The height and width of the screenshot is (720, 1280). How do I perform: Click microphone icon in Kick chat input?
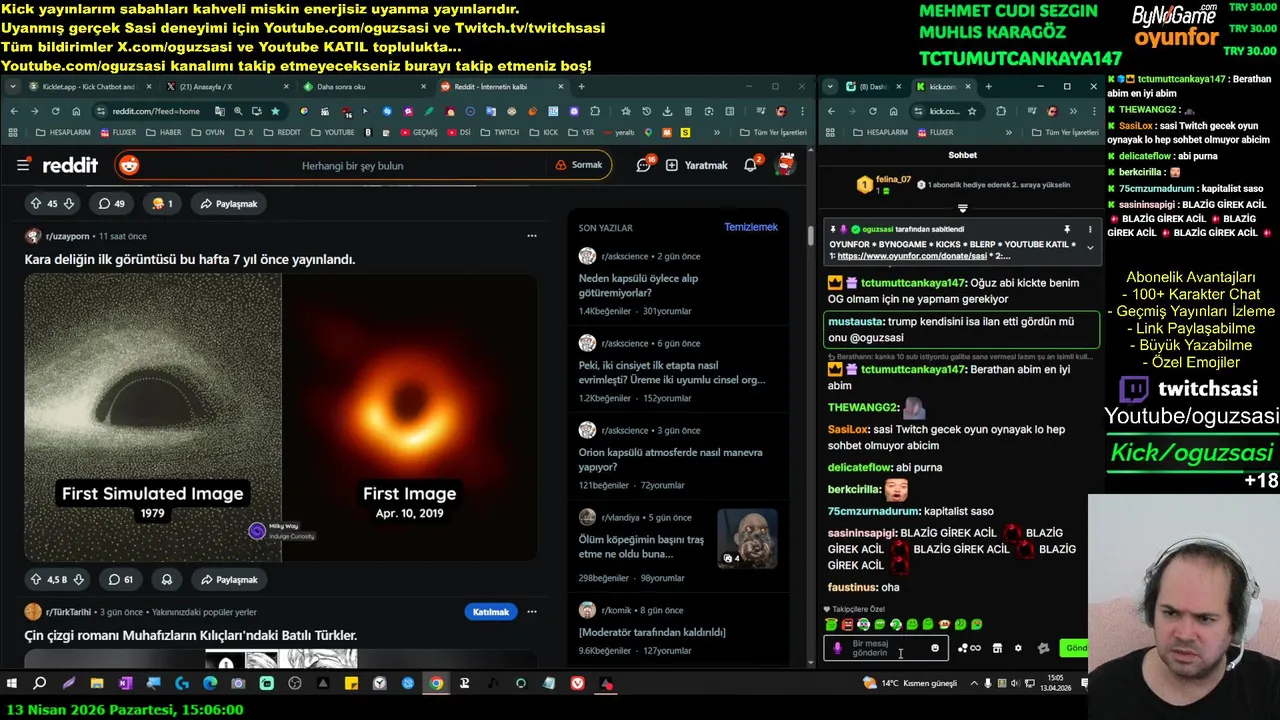point(838,648)
